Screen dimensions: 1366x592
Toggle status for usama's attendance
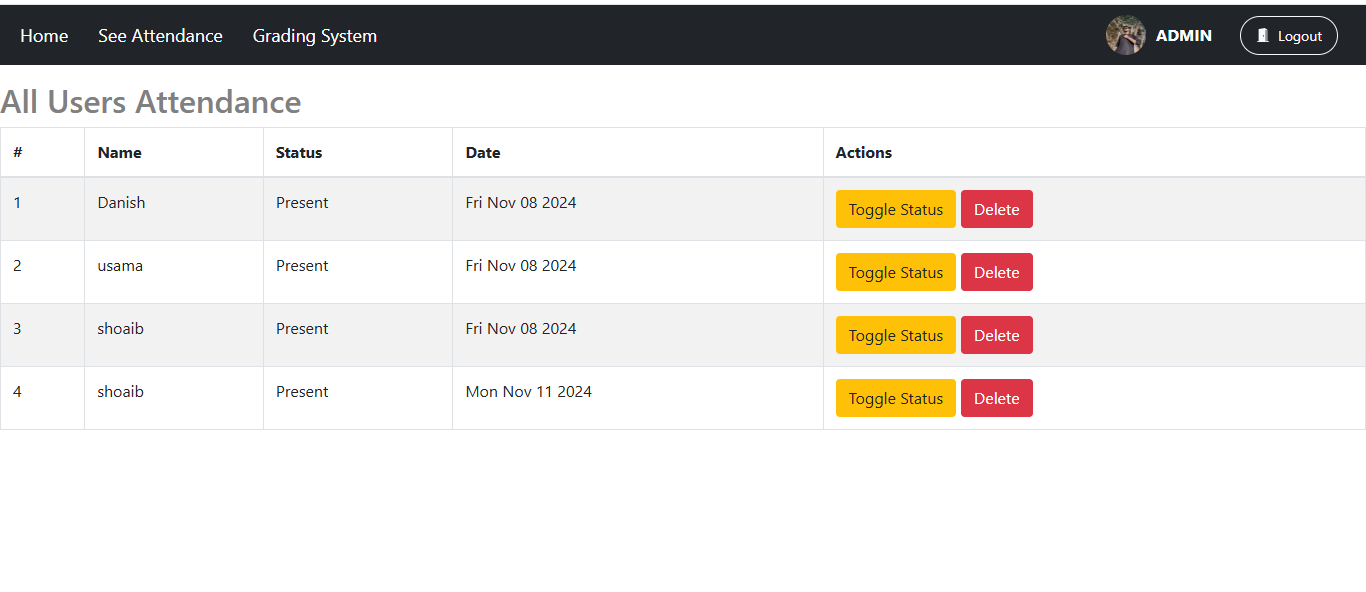coord(895,272)
